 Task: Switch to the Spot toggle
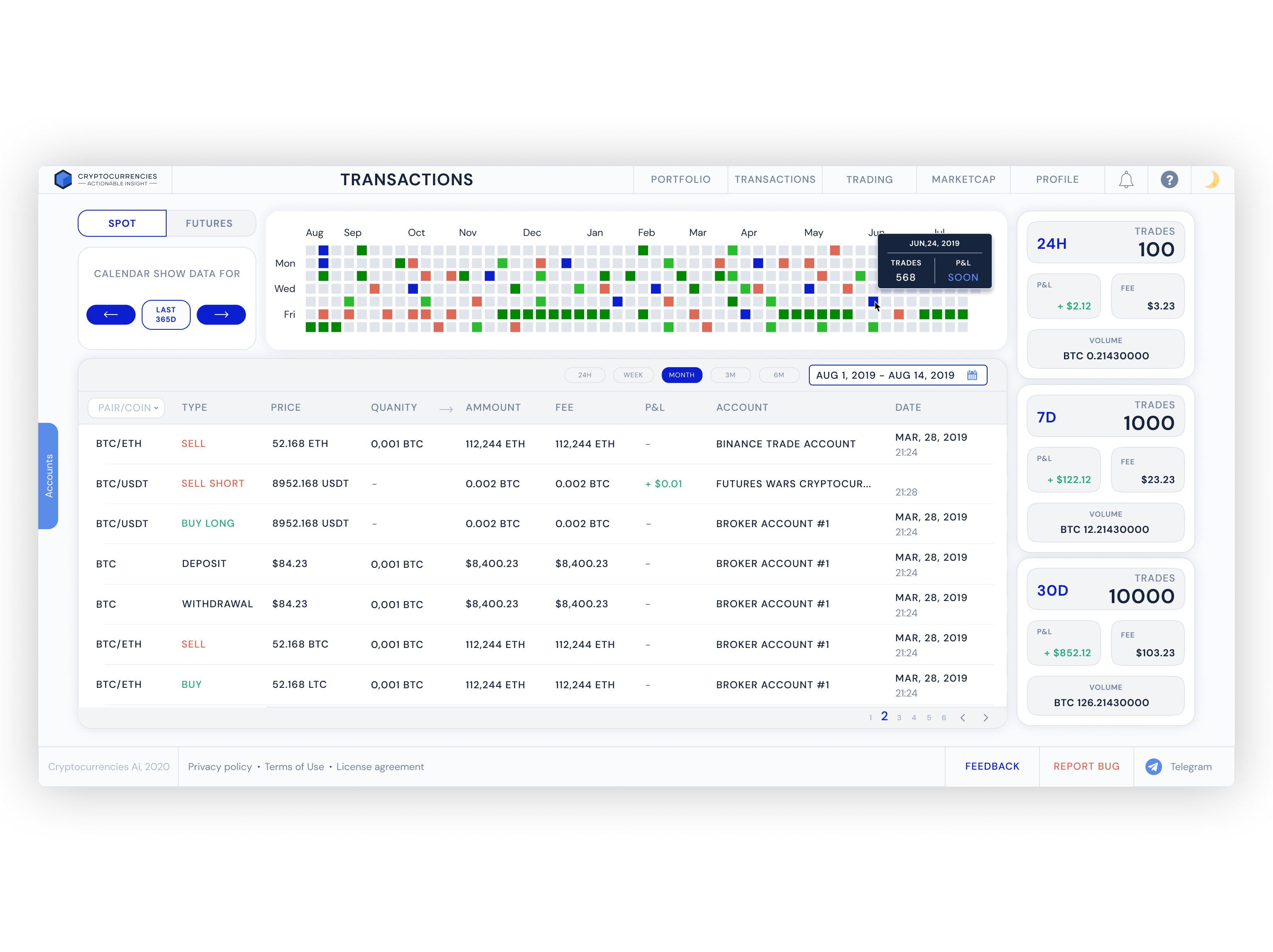coord(122,223)
